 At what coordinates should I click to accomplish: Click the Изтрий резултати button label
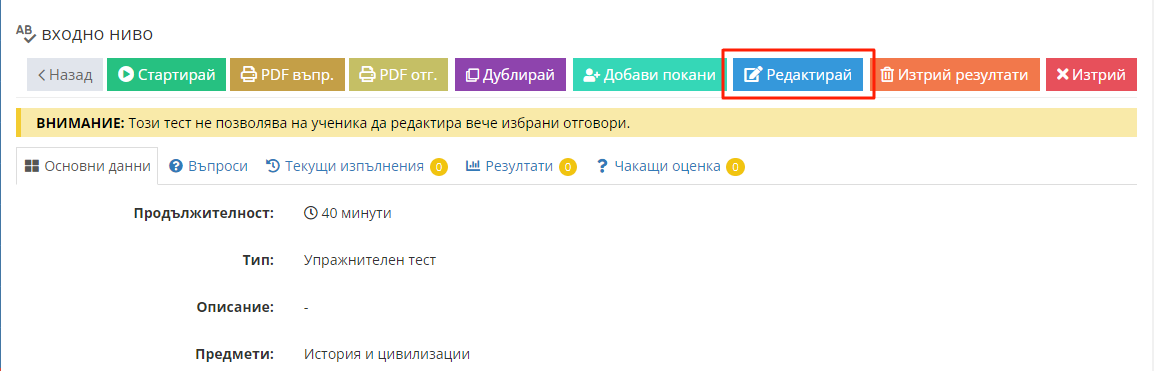pos(963,74)
